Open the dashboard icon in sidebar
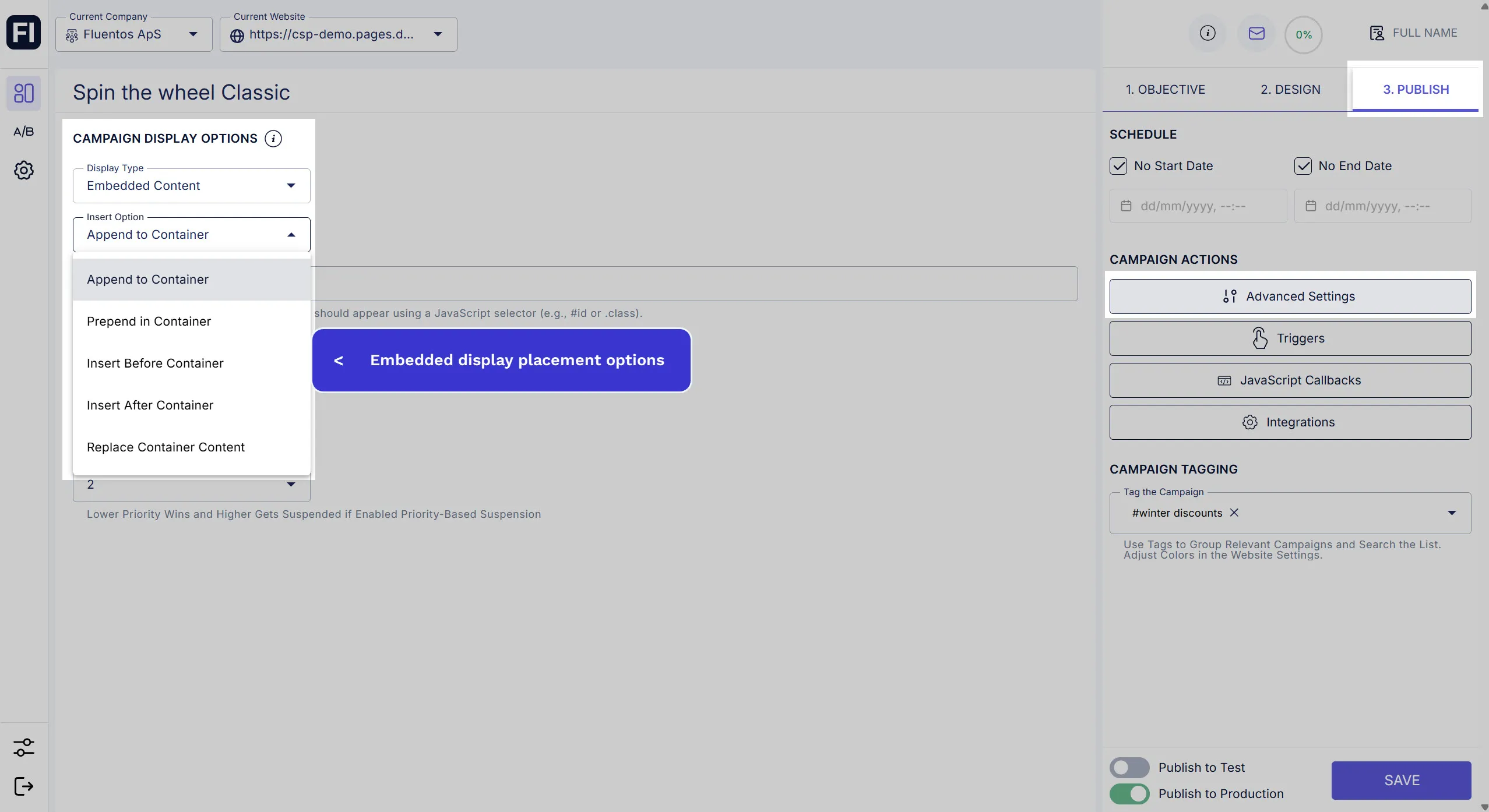This screenshot has height=812, width=1489. (23, 93)
